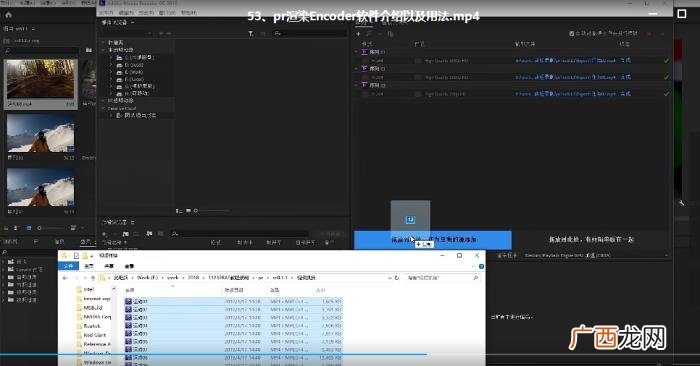Click the Duplicate icon in Queue toolbar
Viewport: 700px width, 366px height.
[x=390, y=33]
